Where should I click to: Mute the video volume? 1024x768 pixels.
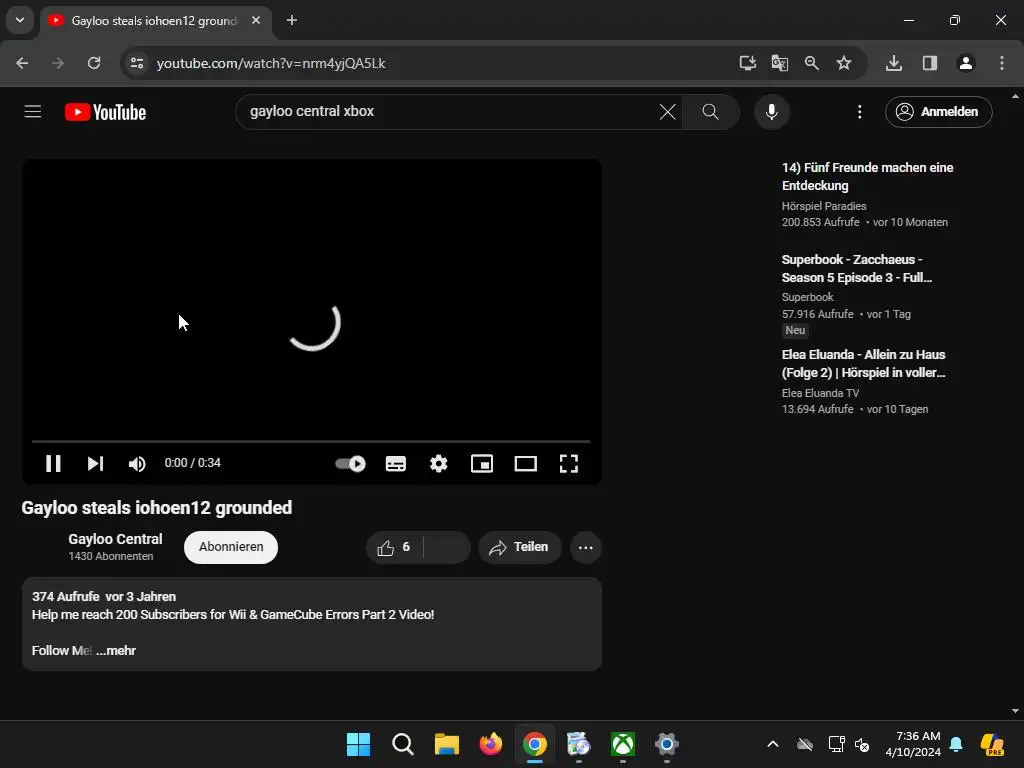136,464
